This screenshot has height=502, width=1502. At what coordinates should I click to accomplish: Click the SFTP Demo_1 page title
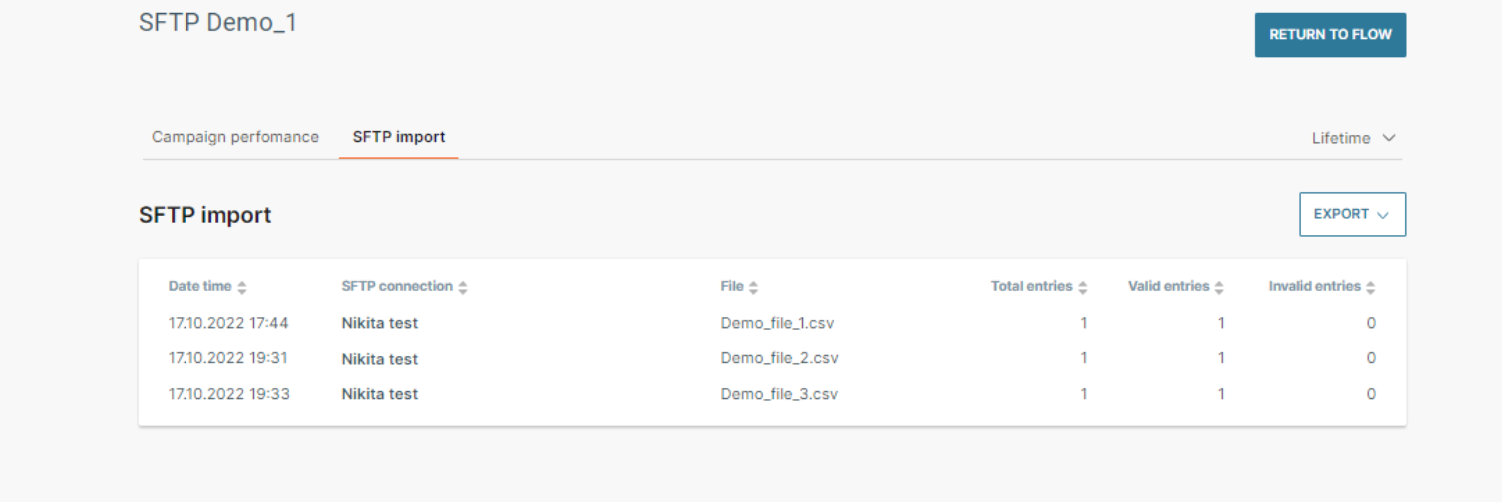click(218, 23)
